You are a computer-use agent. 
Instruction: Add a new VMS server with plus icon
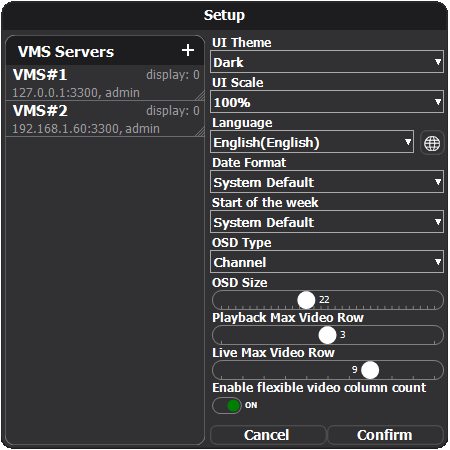(x=188, y=50)
